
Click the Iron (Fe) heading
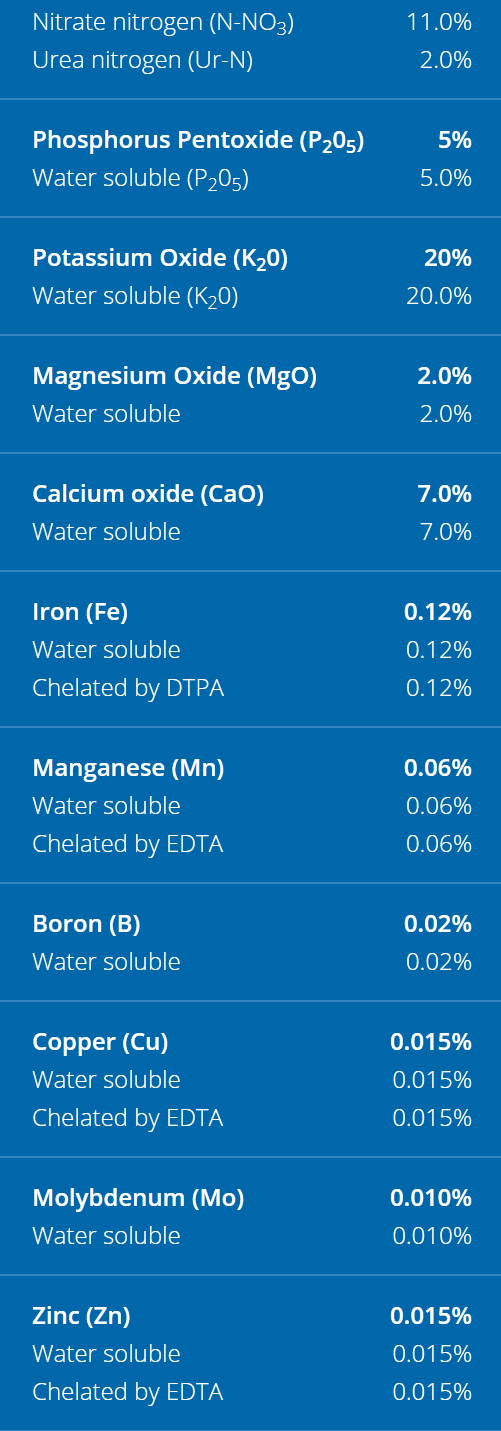pyautogui.click(x=80, y=612)
